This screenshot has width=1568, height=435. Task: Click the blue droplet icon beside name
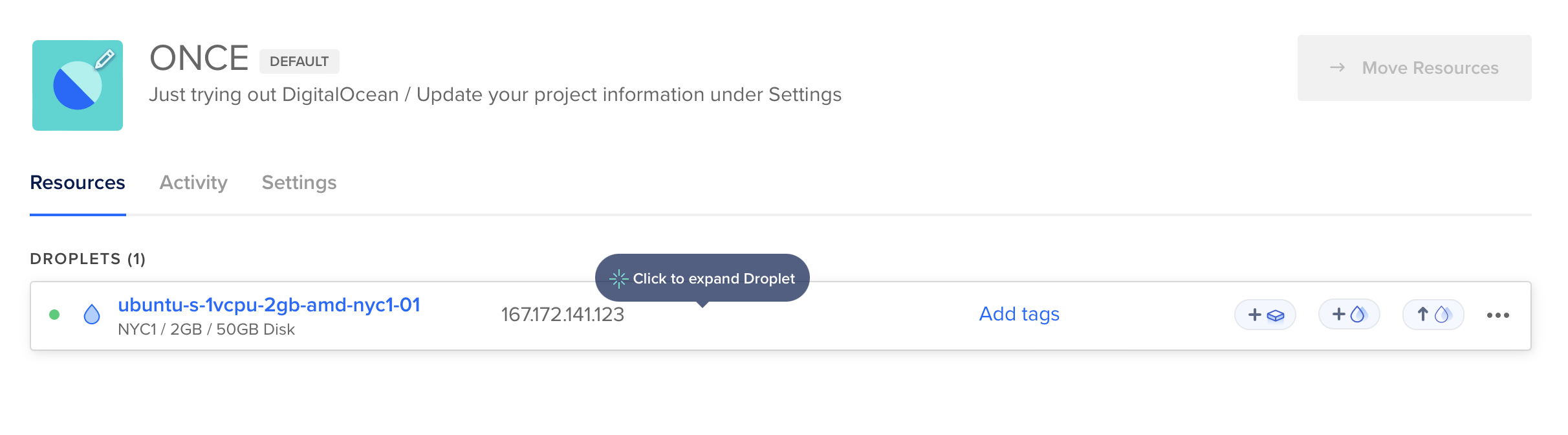tap(92, 315)
